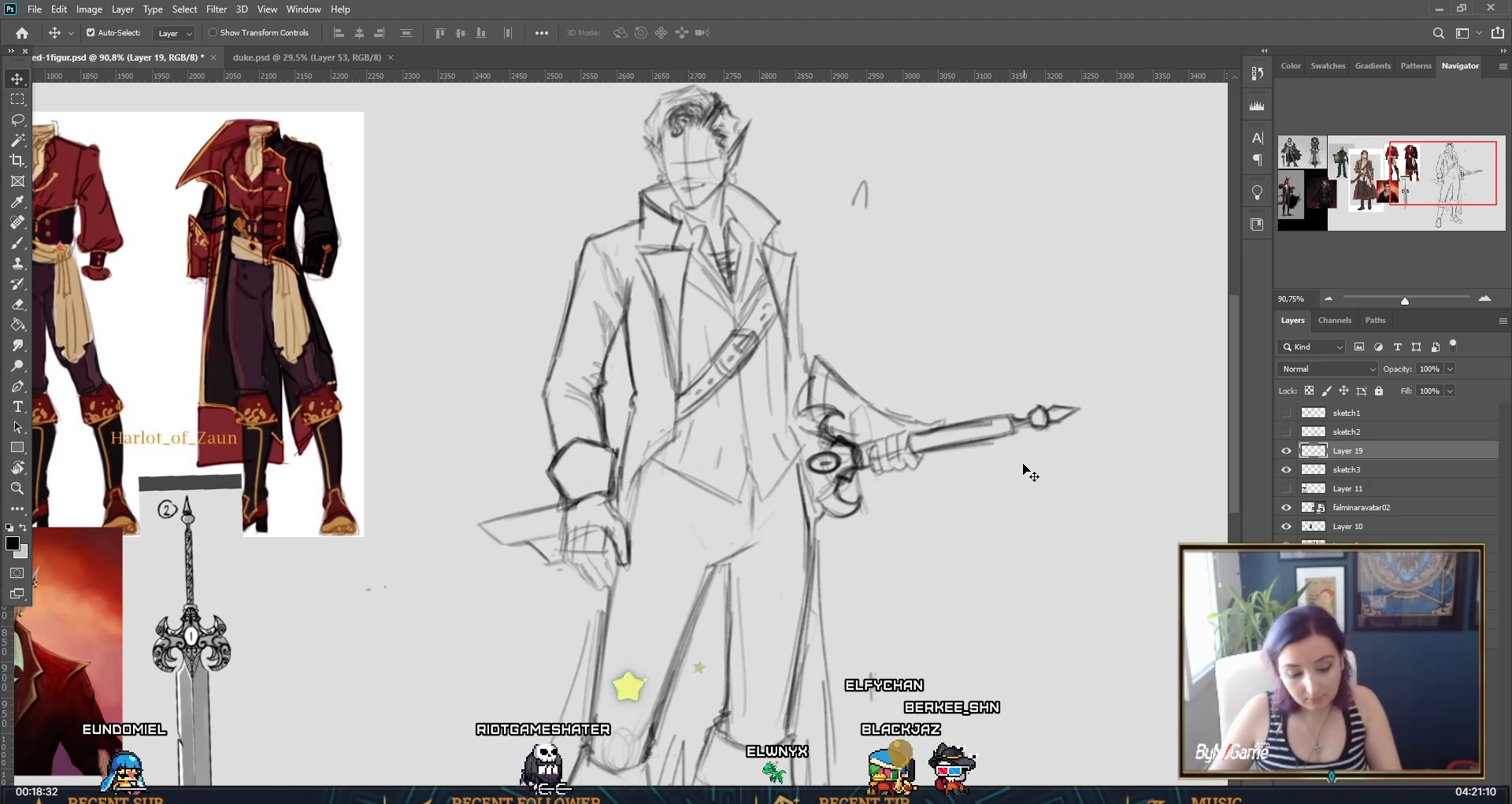Hide the falminaravatar02 layer
The image size is (1512, 804).
1286,508
